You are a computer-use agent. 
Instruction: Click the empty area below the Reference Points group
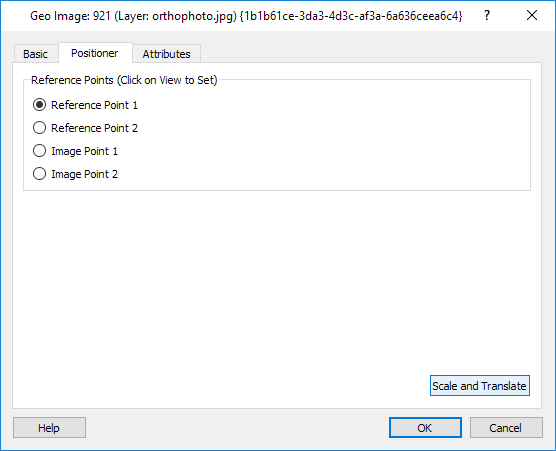click(x=277, y=280)
